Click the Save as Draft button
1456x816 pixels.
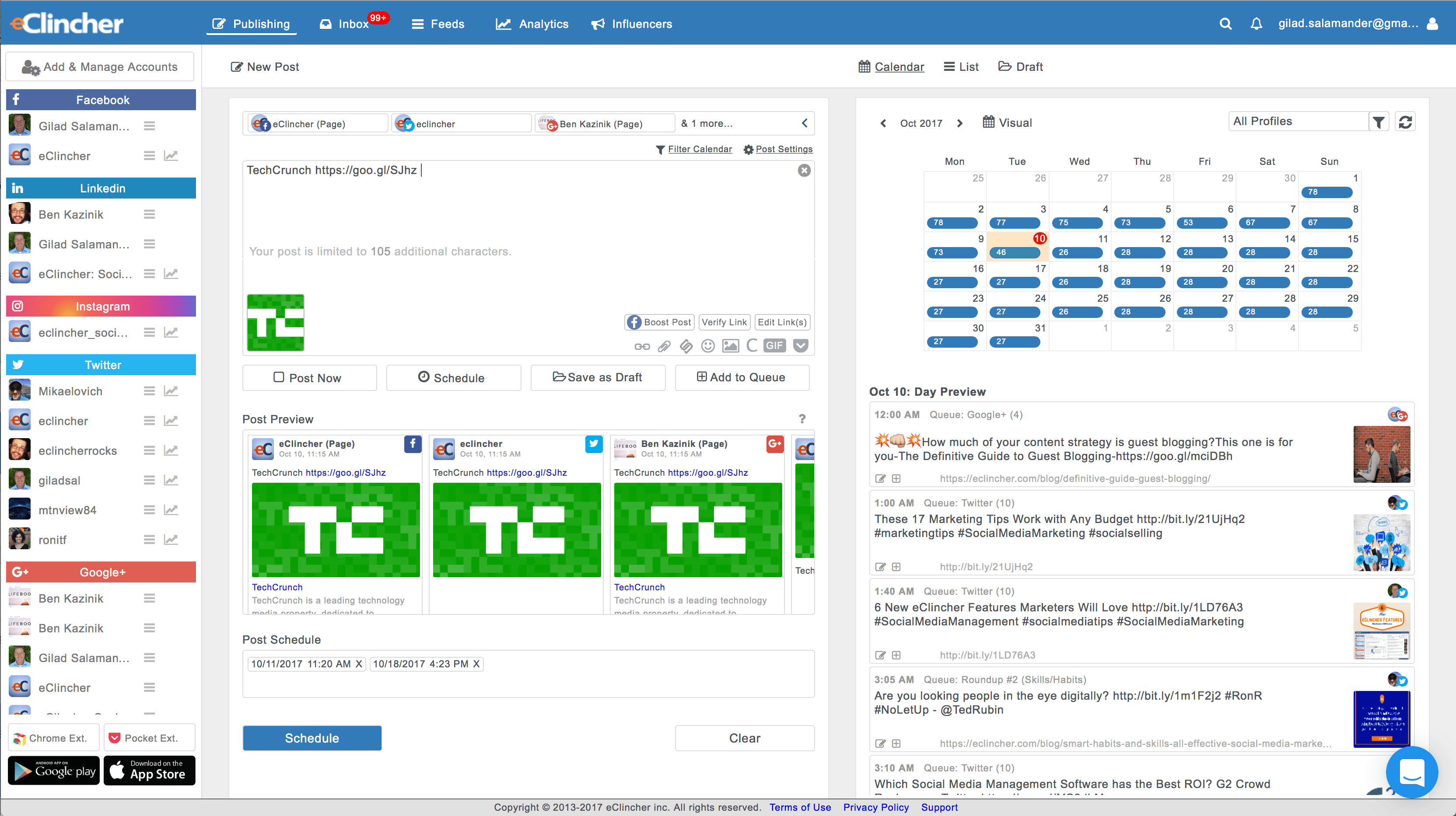pyautogui.click(x=598, y=377)
